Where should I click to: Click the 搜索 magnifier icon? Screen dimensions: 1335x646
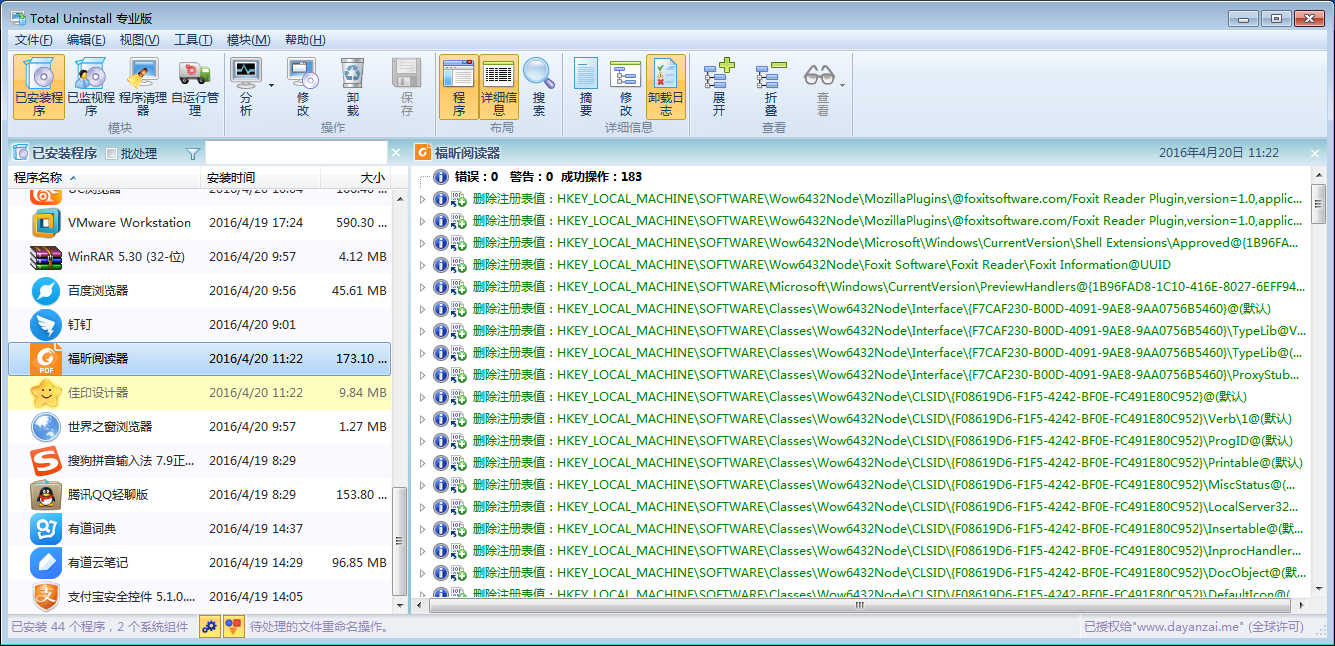coord(539,86)
